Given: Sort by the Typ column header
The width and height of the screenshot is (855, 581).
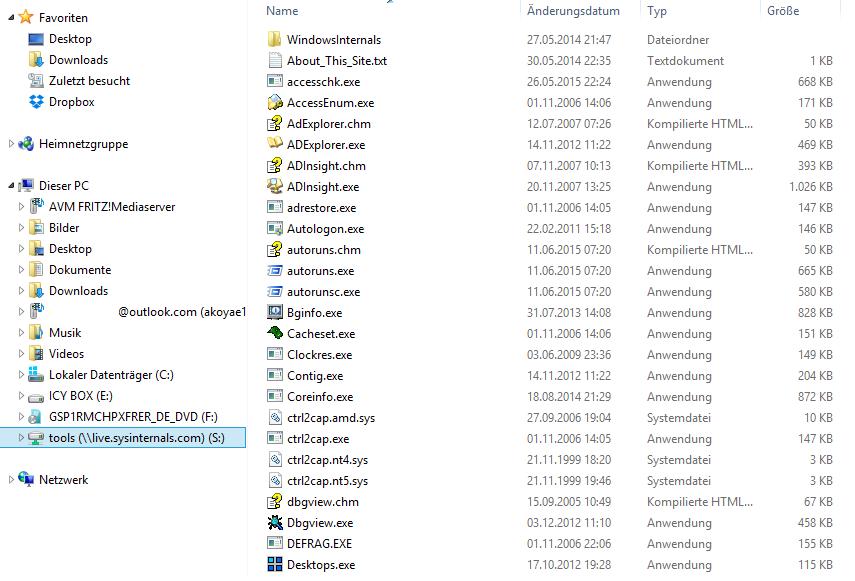Looking at the screenshot, I should tap(657, 10).
